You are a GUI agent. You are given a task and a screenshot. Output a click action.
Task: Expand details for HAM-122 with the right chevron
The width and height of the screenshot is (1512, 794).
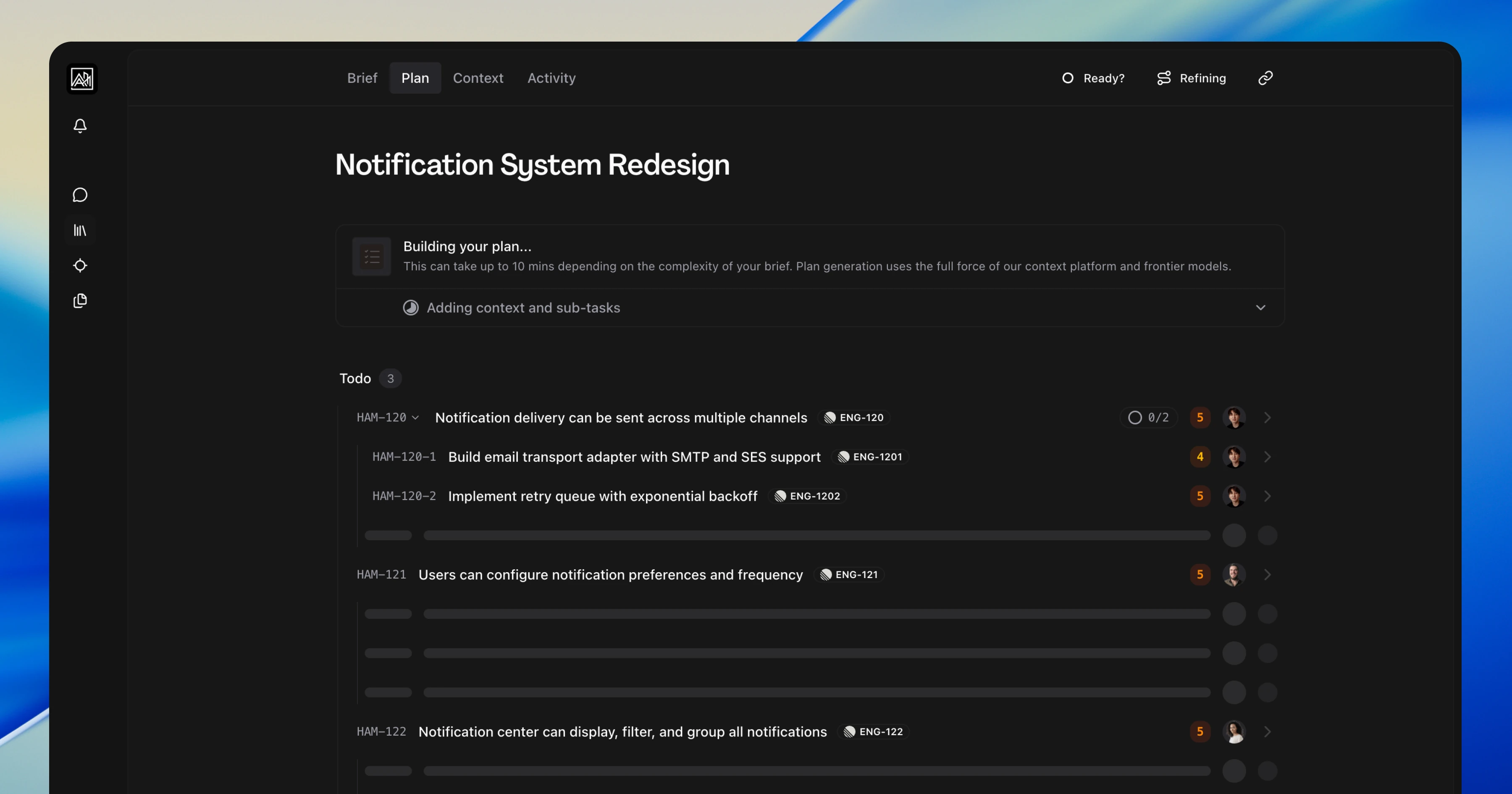pos(1267,732)
